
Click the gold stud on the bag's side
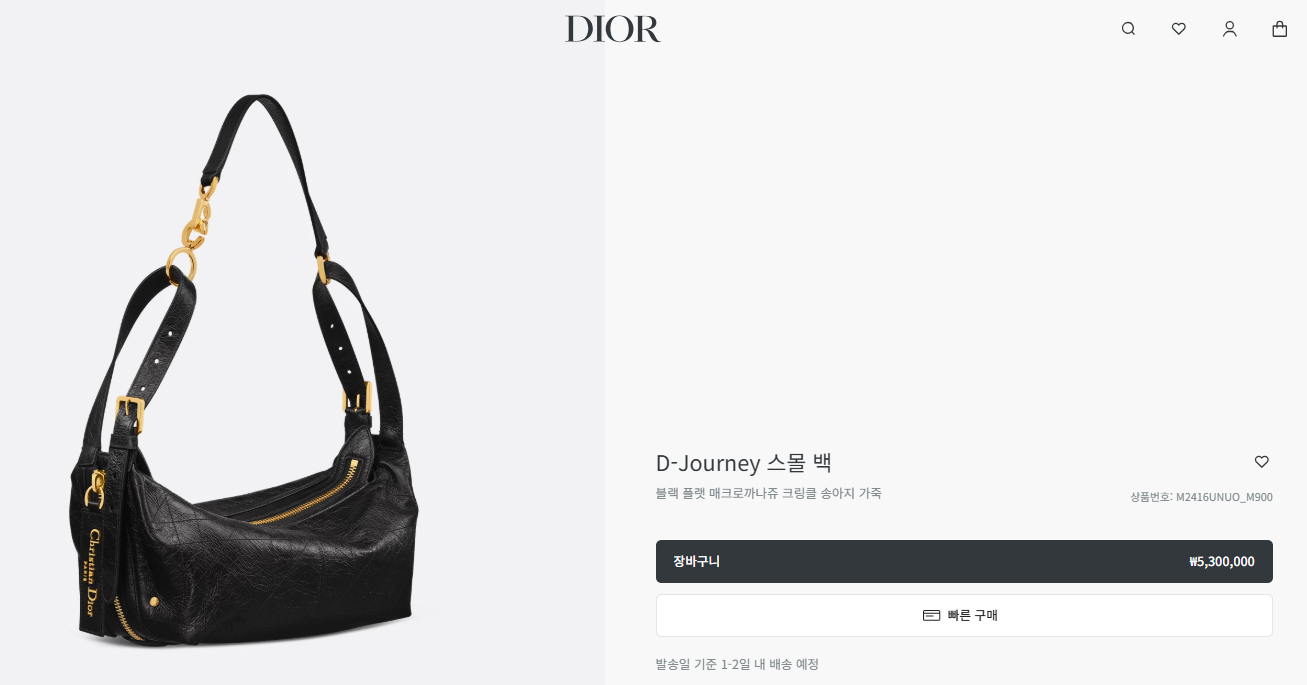(153, 601)
